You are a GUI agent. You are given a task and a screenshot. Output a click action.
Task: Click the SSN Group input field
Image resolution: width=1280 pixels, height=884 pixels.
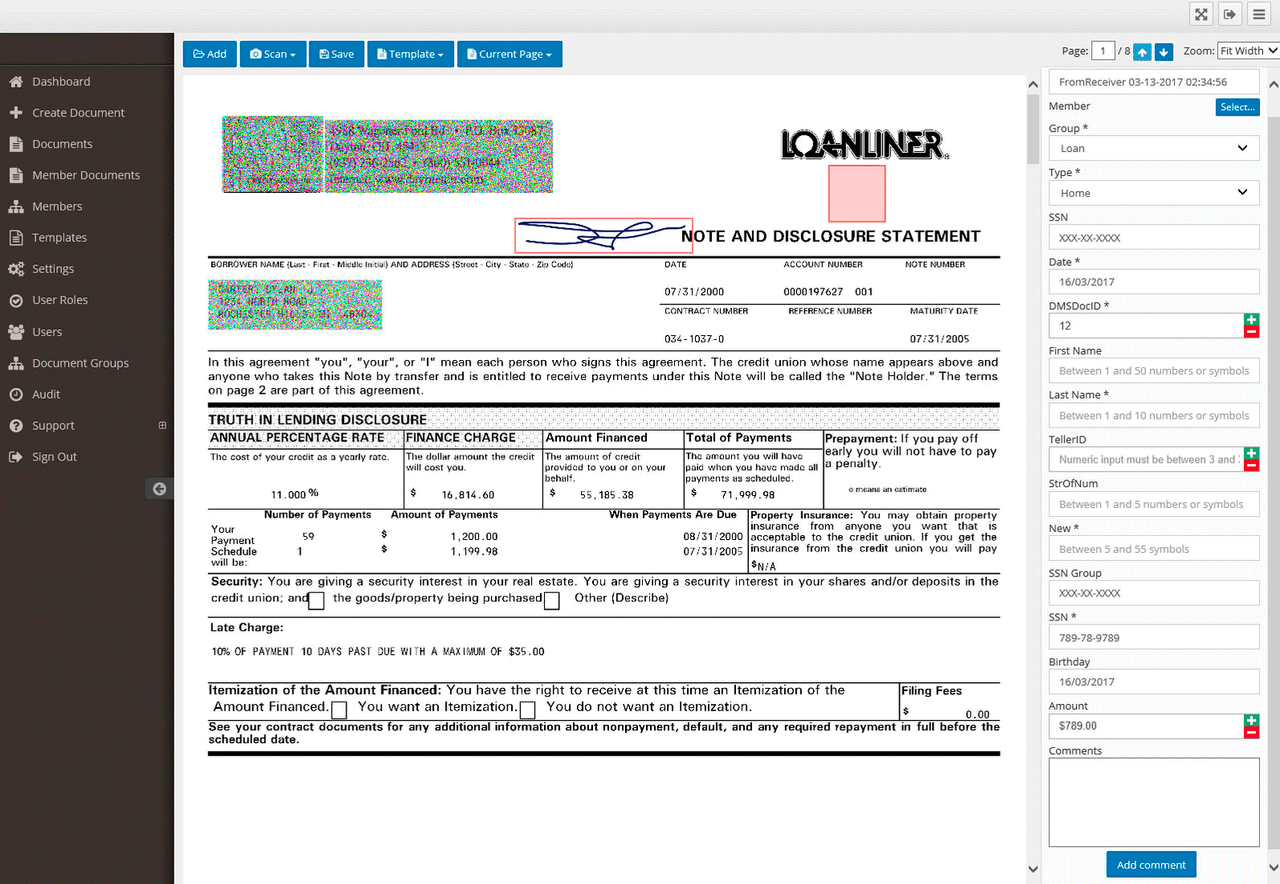[x=1154, y=593]
